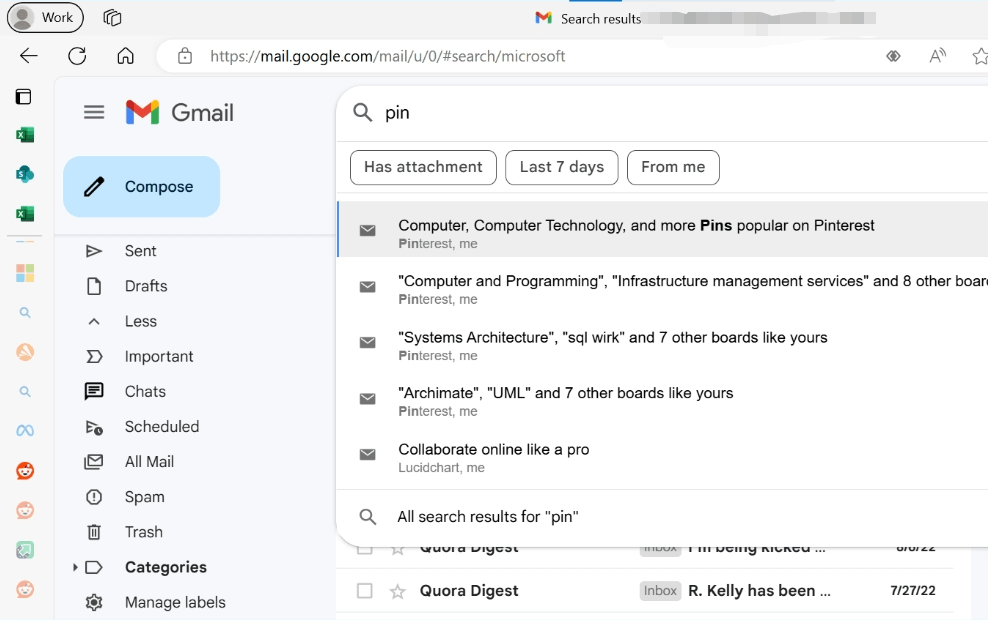Click envelope icon of Lucidchart suggestion
988x620 pixels.
click(x=367, y=454)
